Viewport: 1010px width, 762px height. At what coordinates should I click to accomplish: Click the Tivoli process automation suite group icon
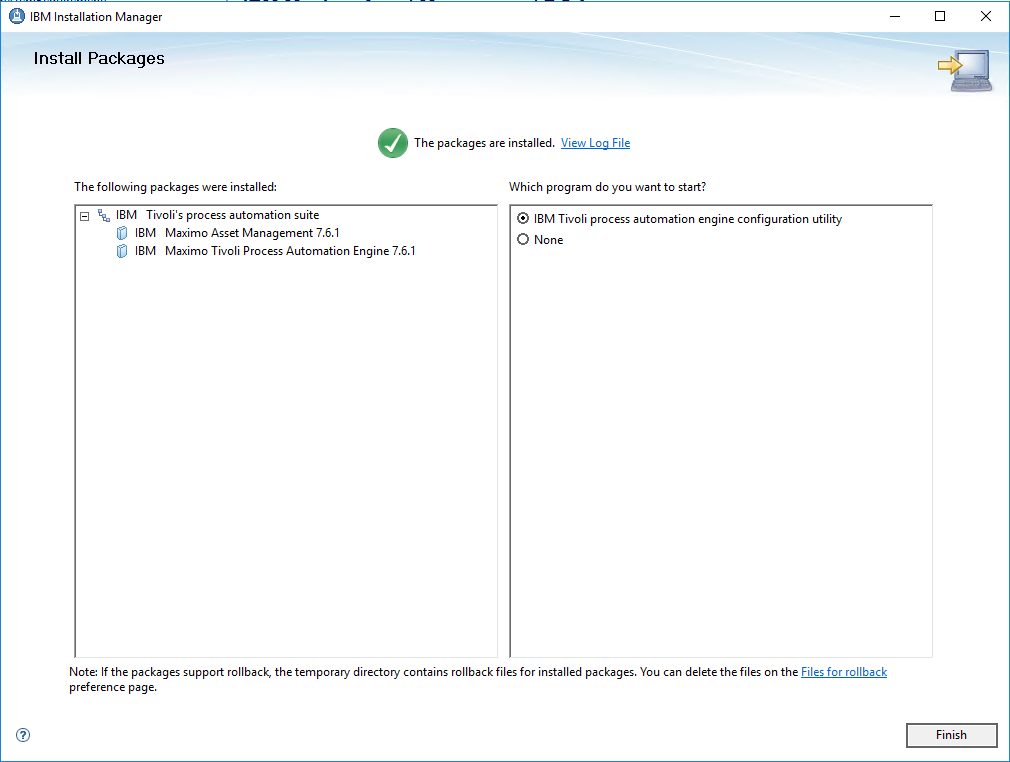pos(104,215)
